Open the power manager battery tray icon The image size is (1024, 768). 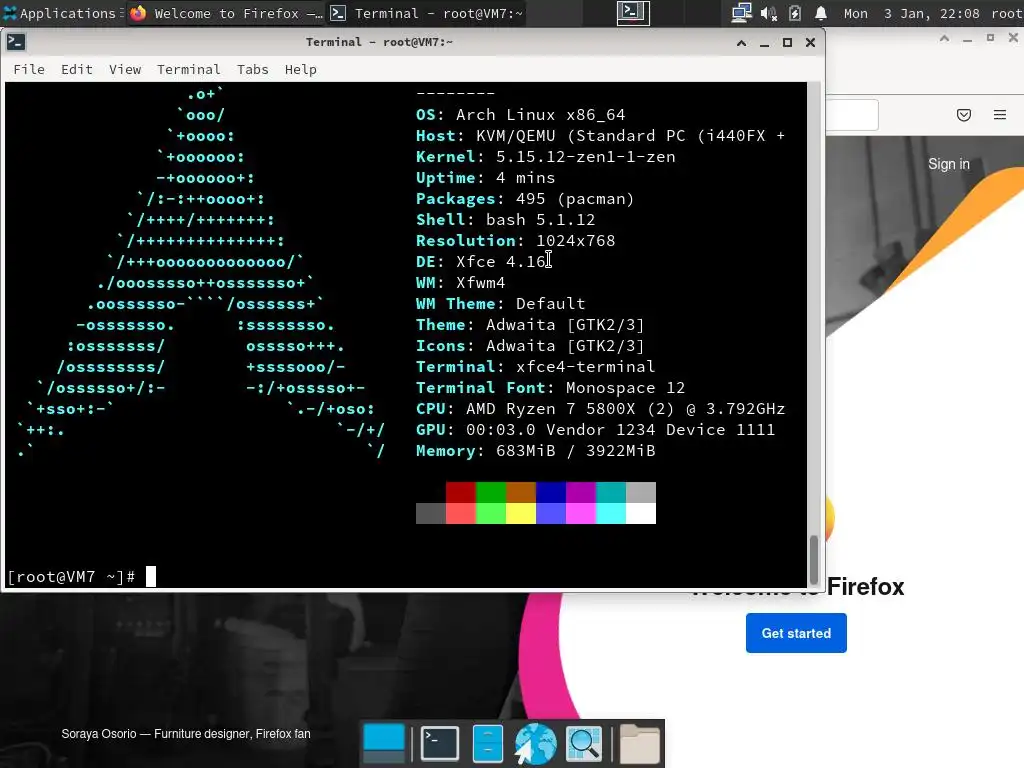[795, 13]
